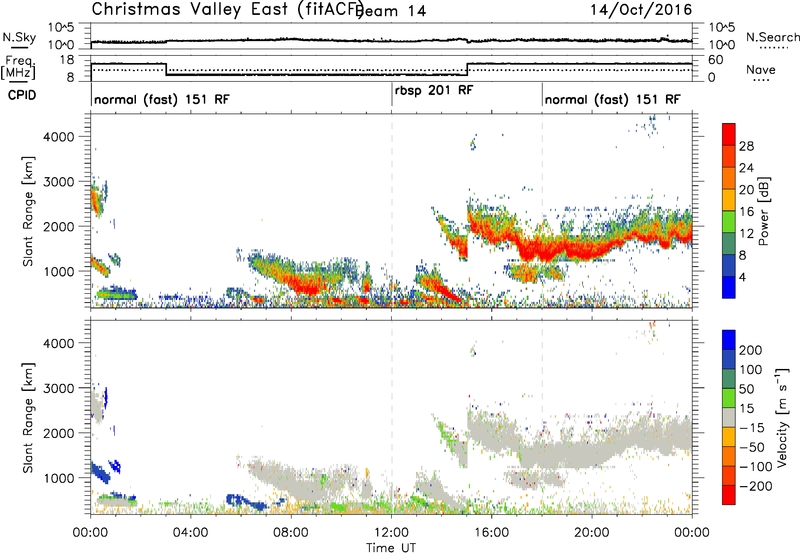Click the '20:00' time axis tick label
Screen dimensions: 800x554
592,533
